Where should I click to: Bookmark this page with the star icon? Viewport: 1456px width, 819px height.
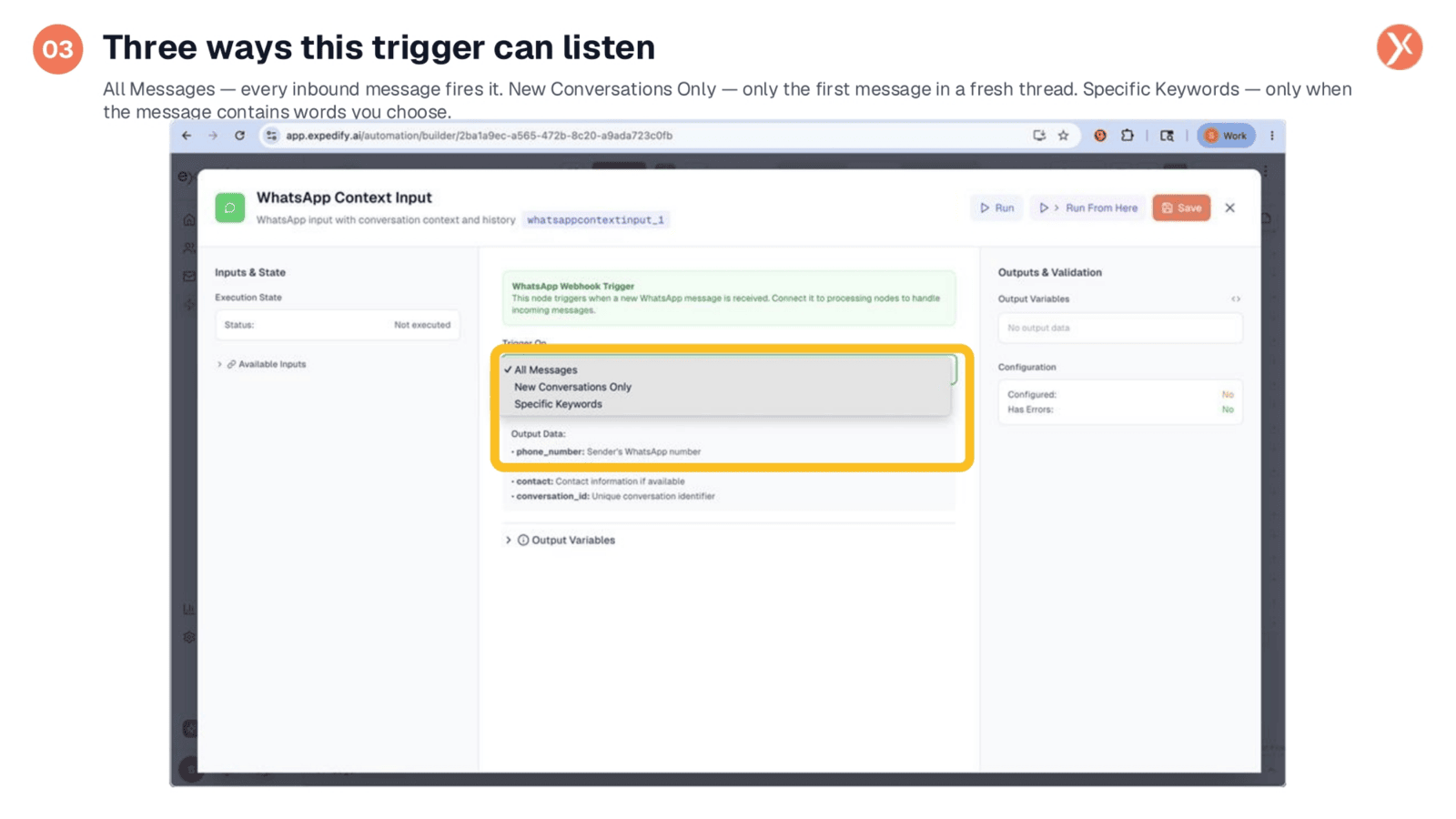[x=1063, y=136]
